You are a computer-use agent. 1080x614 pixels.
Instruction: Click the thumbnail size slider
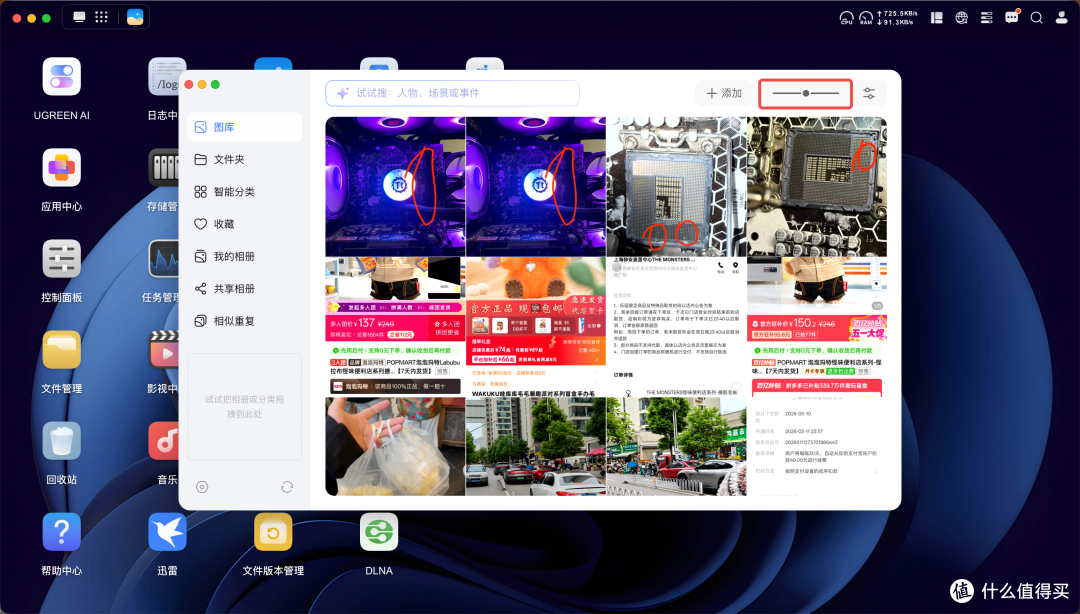[805, 93]
